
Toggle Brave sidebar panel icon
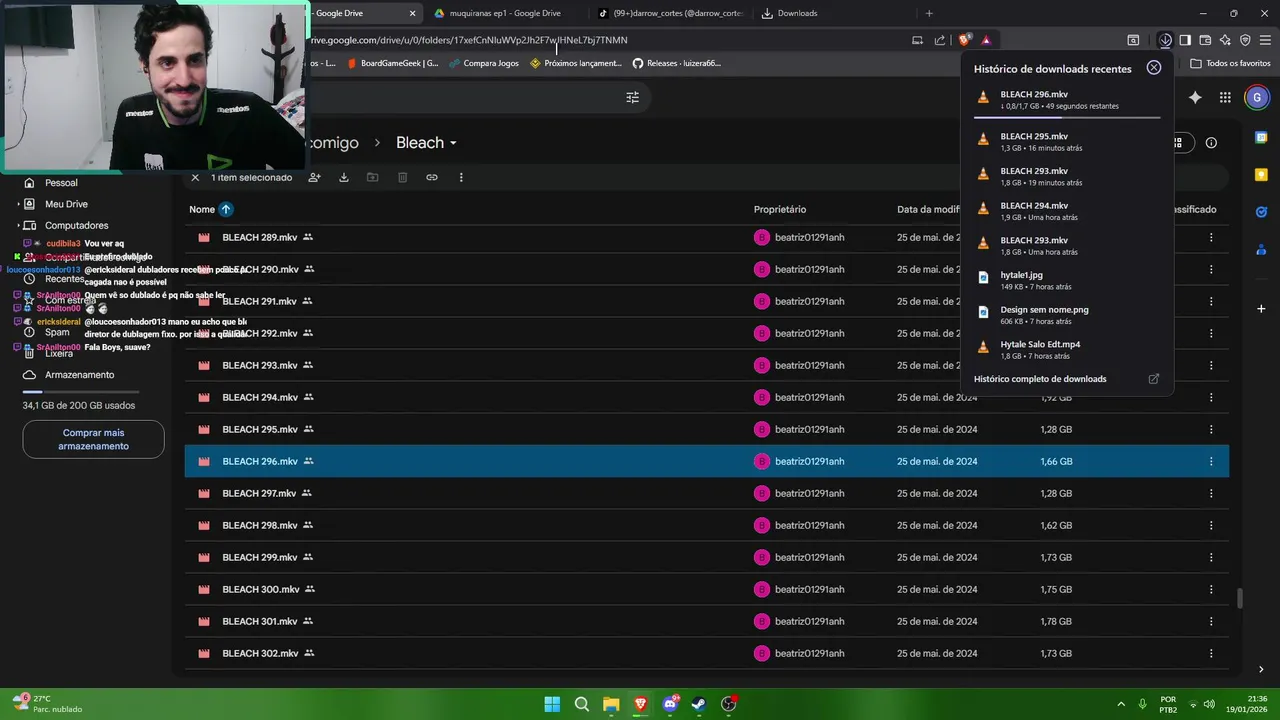pyautogui.click(x=1185, y=40)
